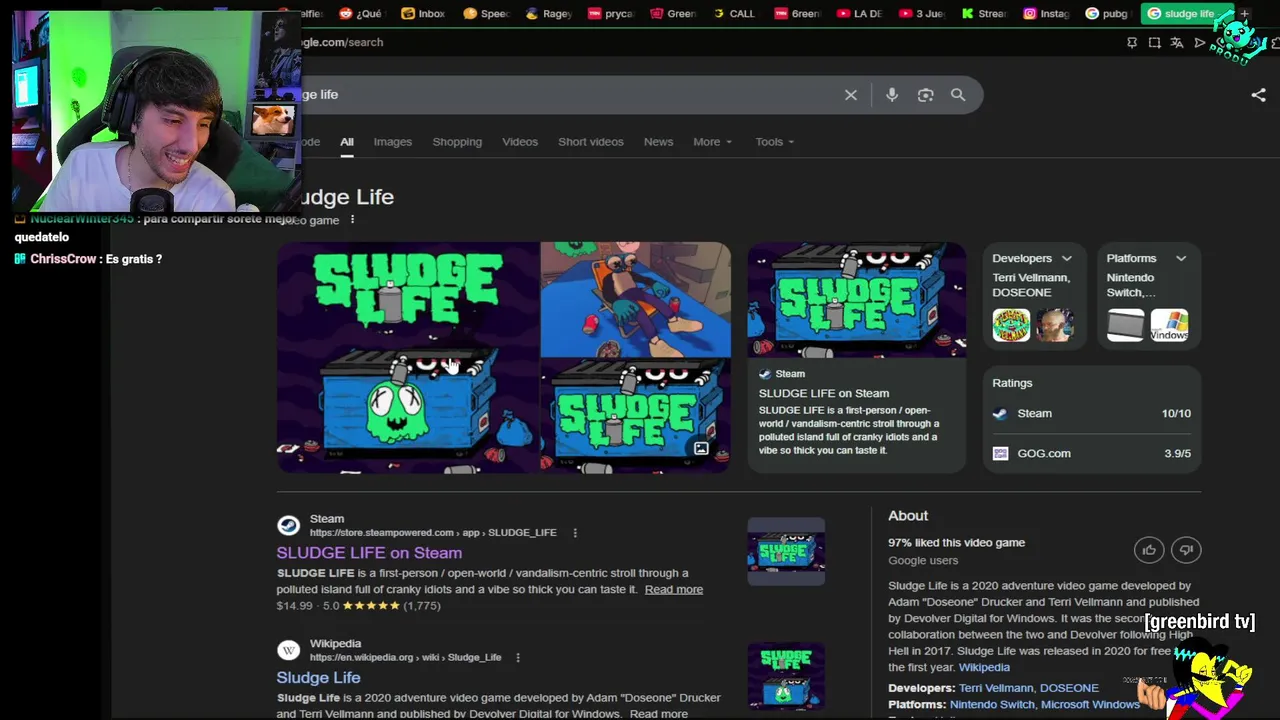
Task: Open the three-dot menu beside the Wikipedia result URL
Action: [x=518, y=658]
